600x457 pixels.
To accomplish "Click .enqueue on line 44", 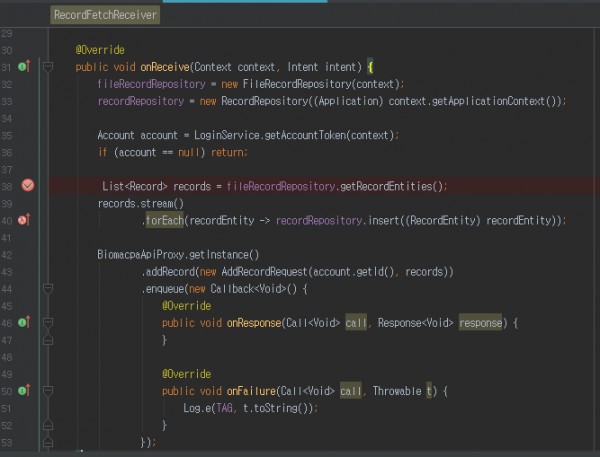I will (163, 289).
